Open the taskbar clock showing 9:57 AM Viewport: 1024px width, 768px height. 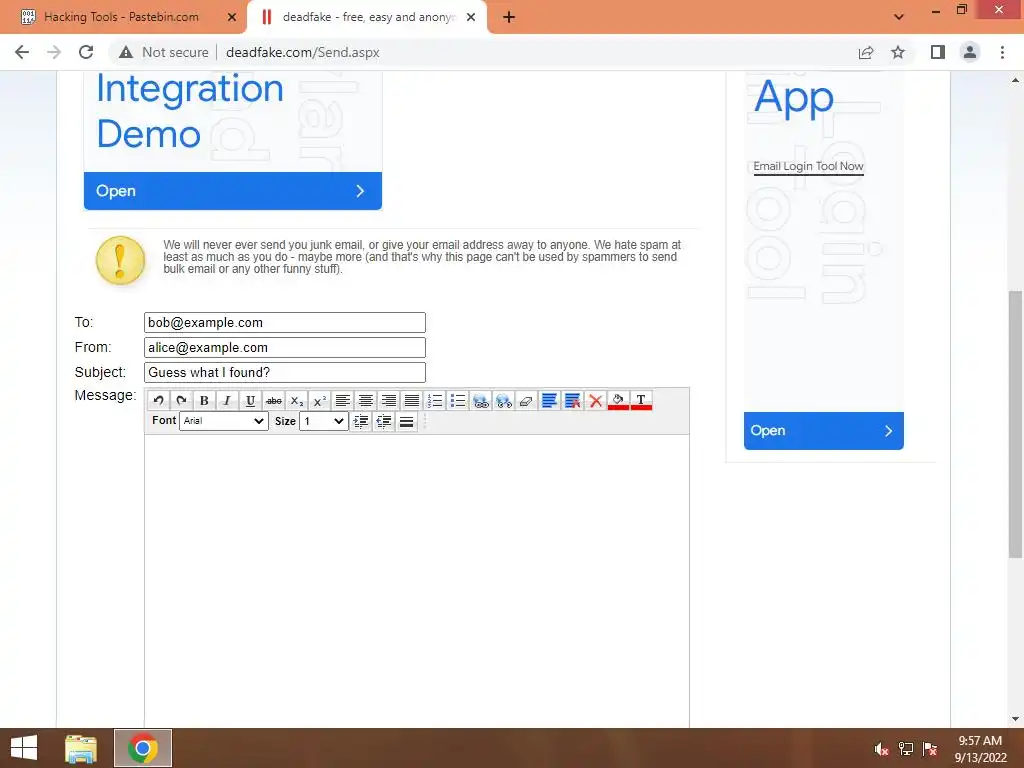[980, 748]
